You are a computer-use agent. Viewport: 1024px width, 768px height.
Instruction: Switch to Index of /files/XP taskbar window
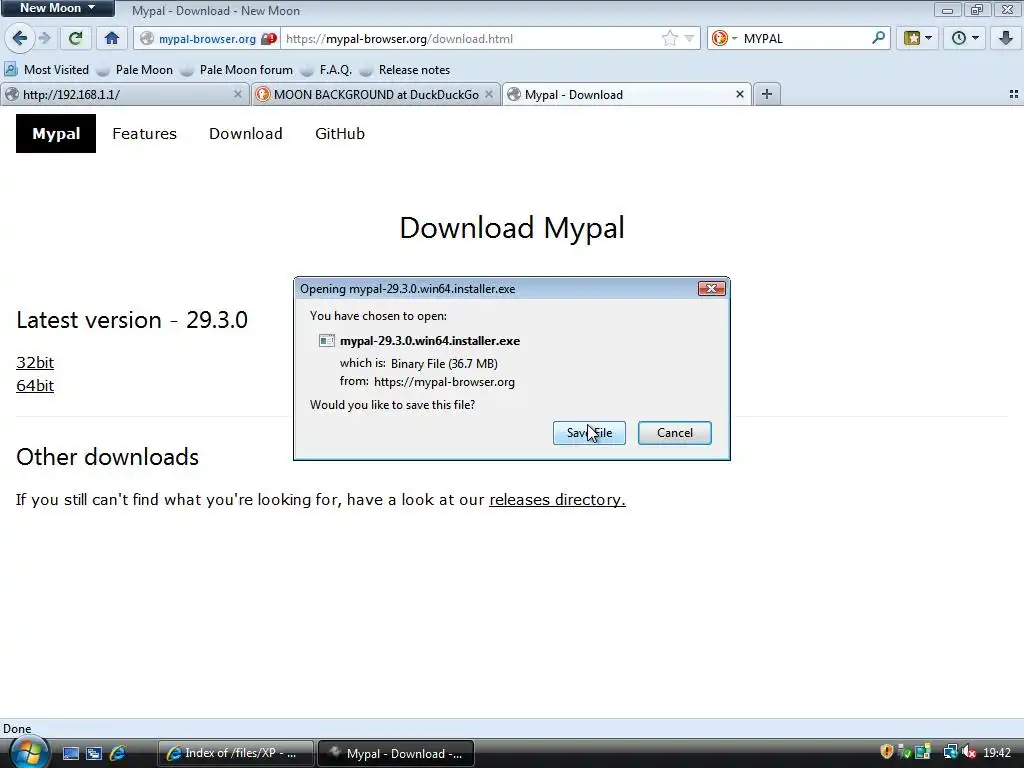click(235, 754)
